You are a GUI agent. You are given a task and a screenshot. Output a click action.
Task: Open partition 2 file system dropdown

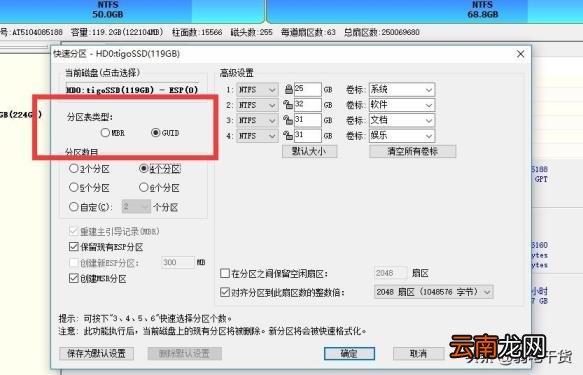257,105
